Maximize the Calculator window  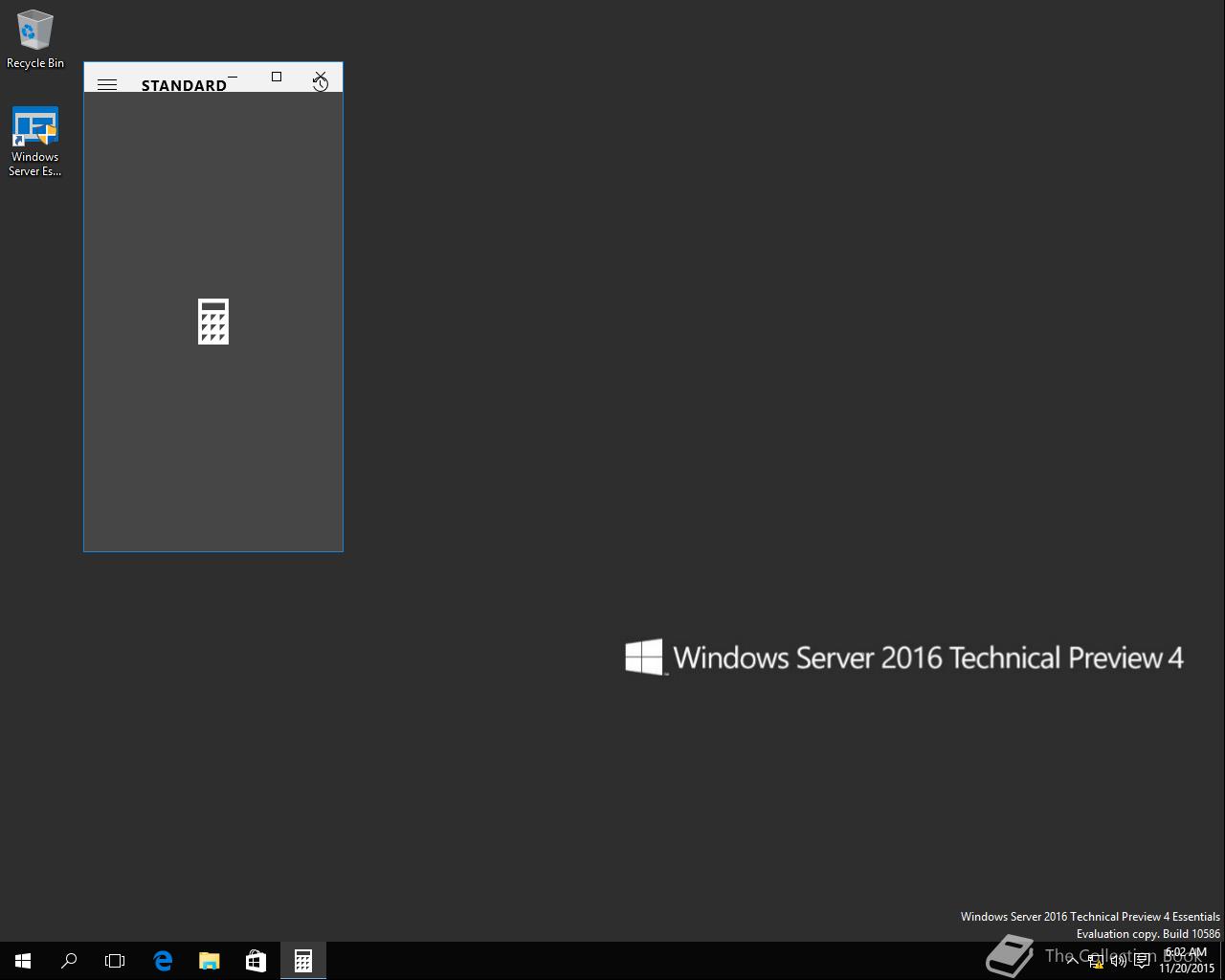point(277,77)
